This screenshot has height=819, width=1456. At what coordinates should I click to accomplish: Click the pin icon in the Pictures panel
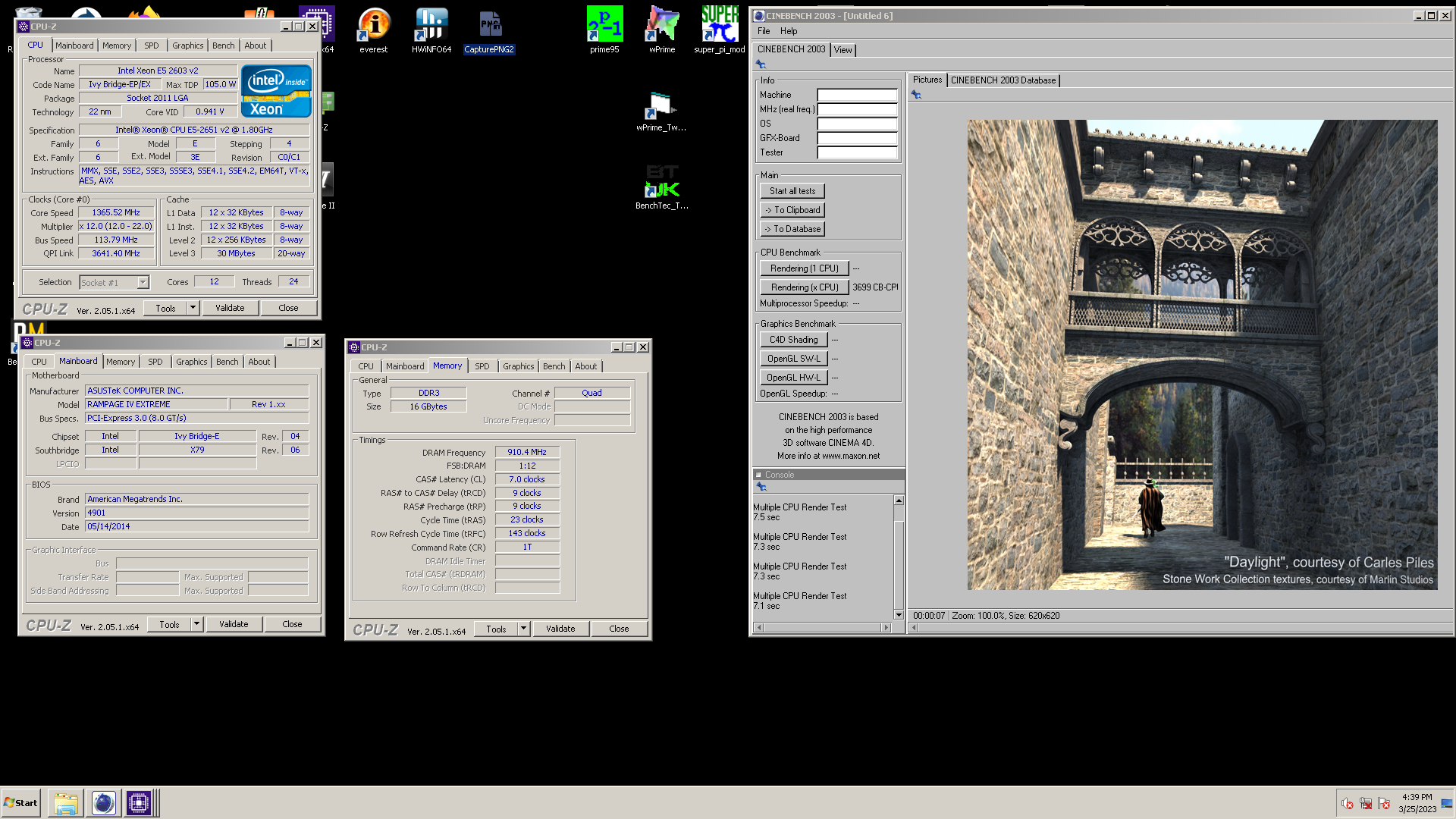916,95
